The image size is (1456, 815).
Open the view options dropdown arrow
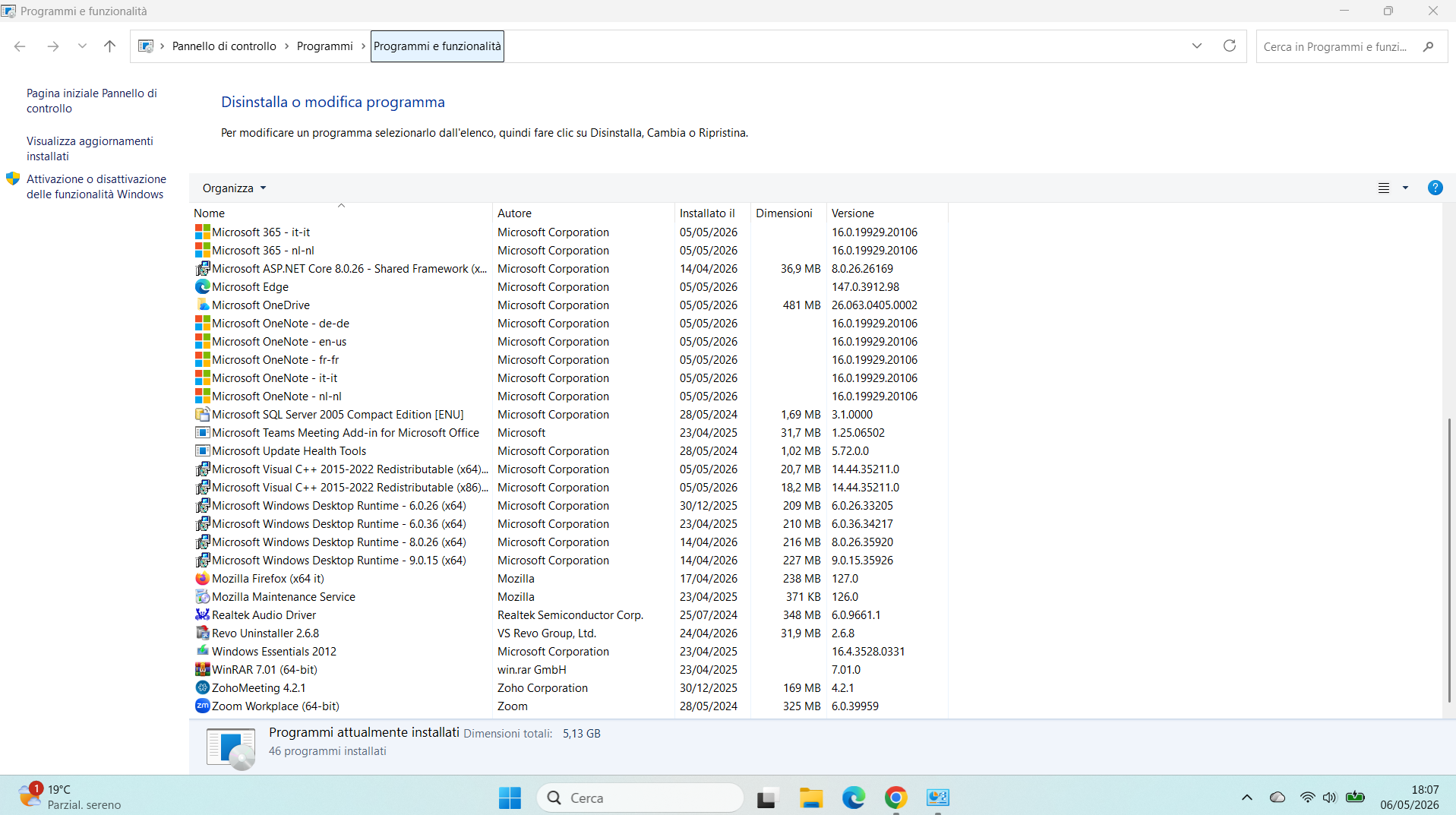click(x=1405, y=188)
